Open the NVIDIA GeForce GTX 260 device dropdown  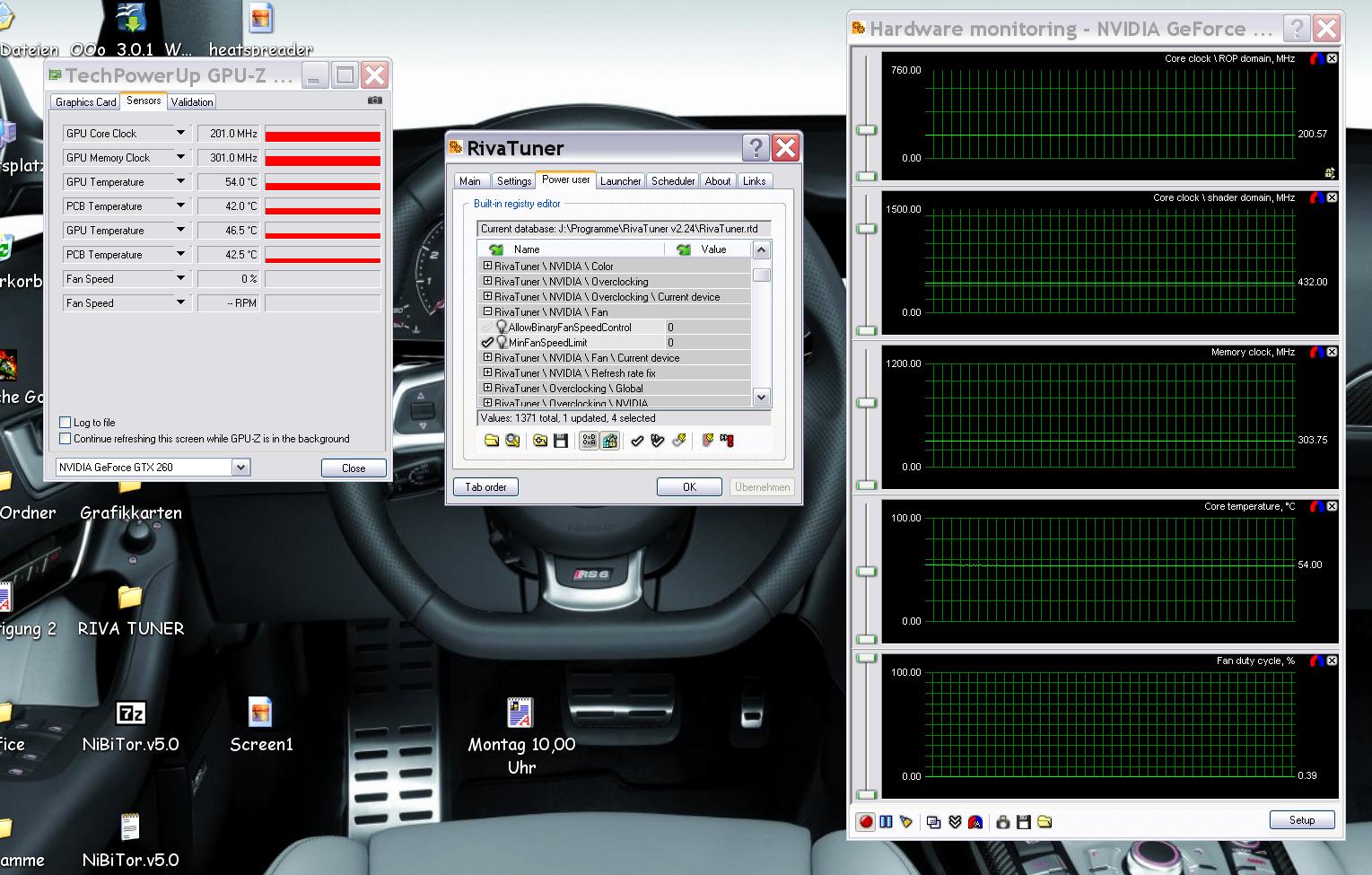click(240, 467)
